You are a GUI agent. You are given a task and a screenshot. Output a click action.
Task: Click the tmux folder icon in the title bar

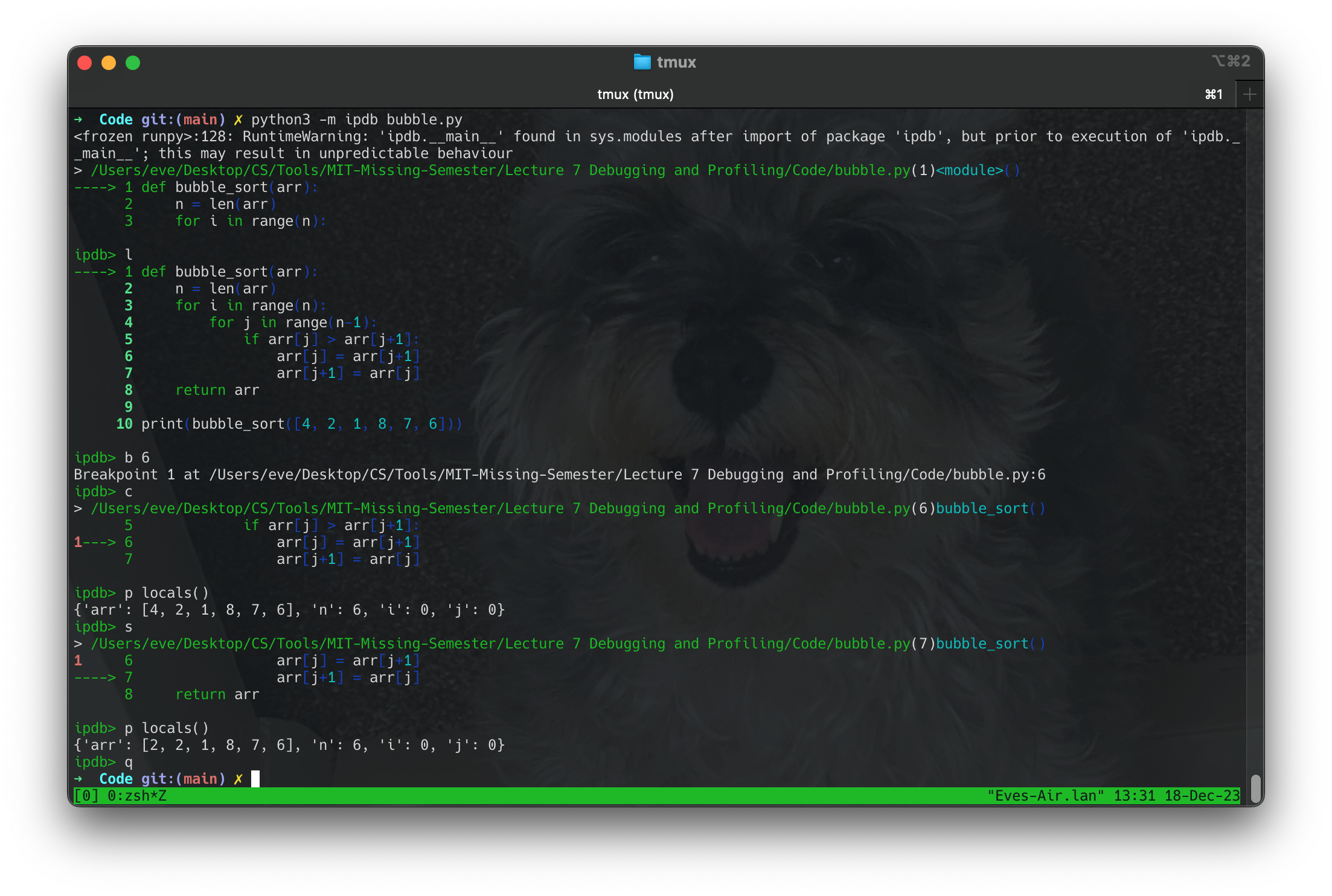(642, 61)
